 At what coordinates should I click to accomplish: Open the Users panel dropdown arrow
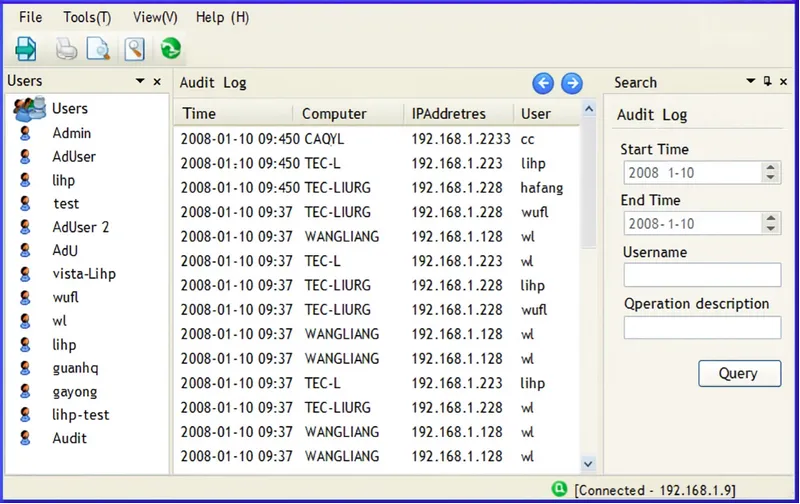(140, 81)
